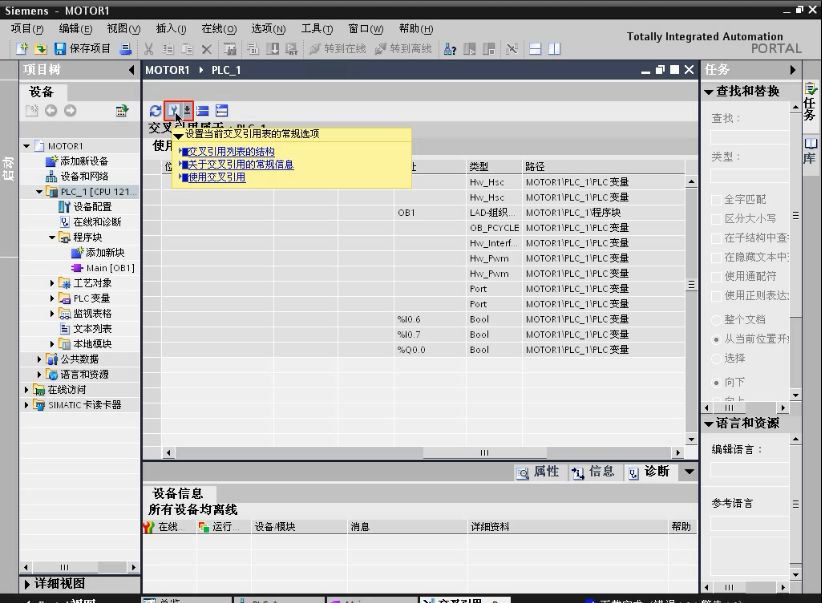Select the 整个文档 radio button
This screenshot has height=603, width=822.
pyautogui.click(x=716, y=319)
